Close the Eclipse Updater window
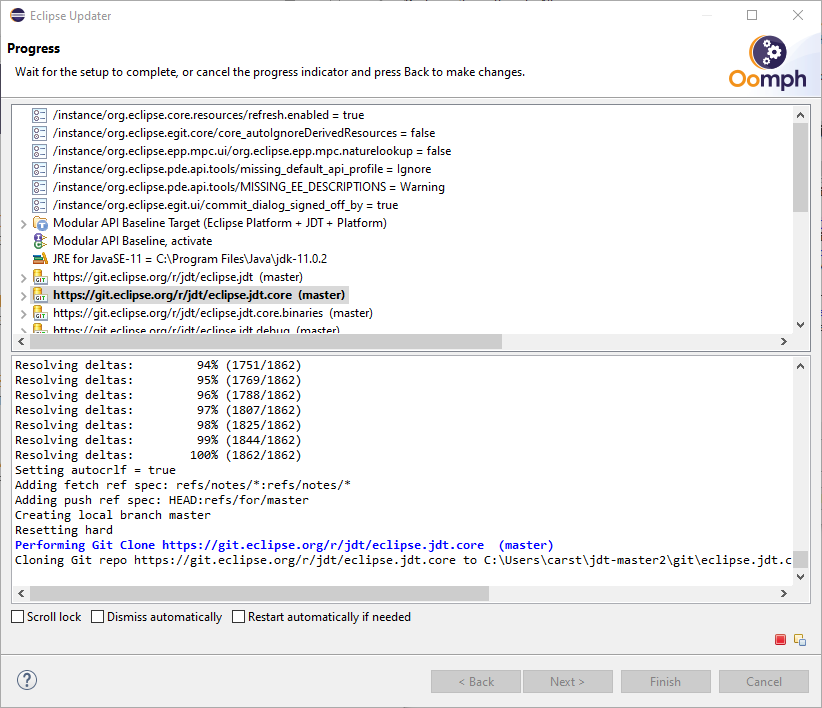The image size is (822, 708). click(798, 15)
